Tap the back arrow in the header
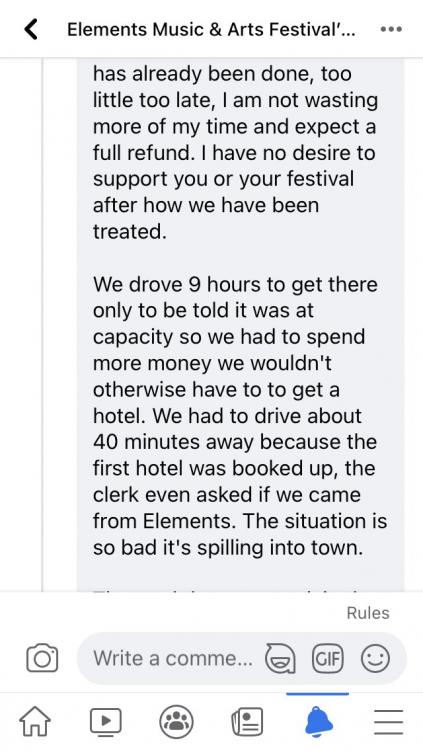The image size is (423, 751). click(x=30, y=30)
